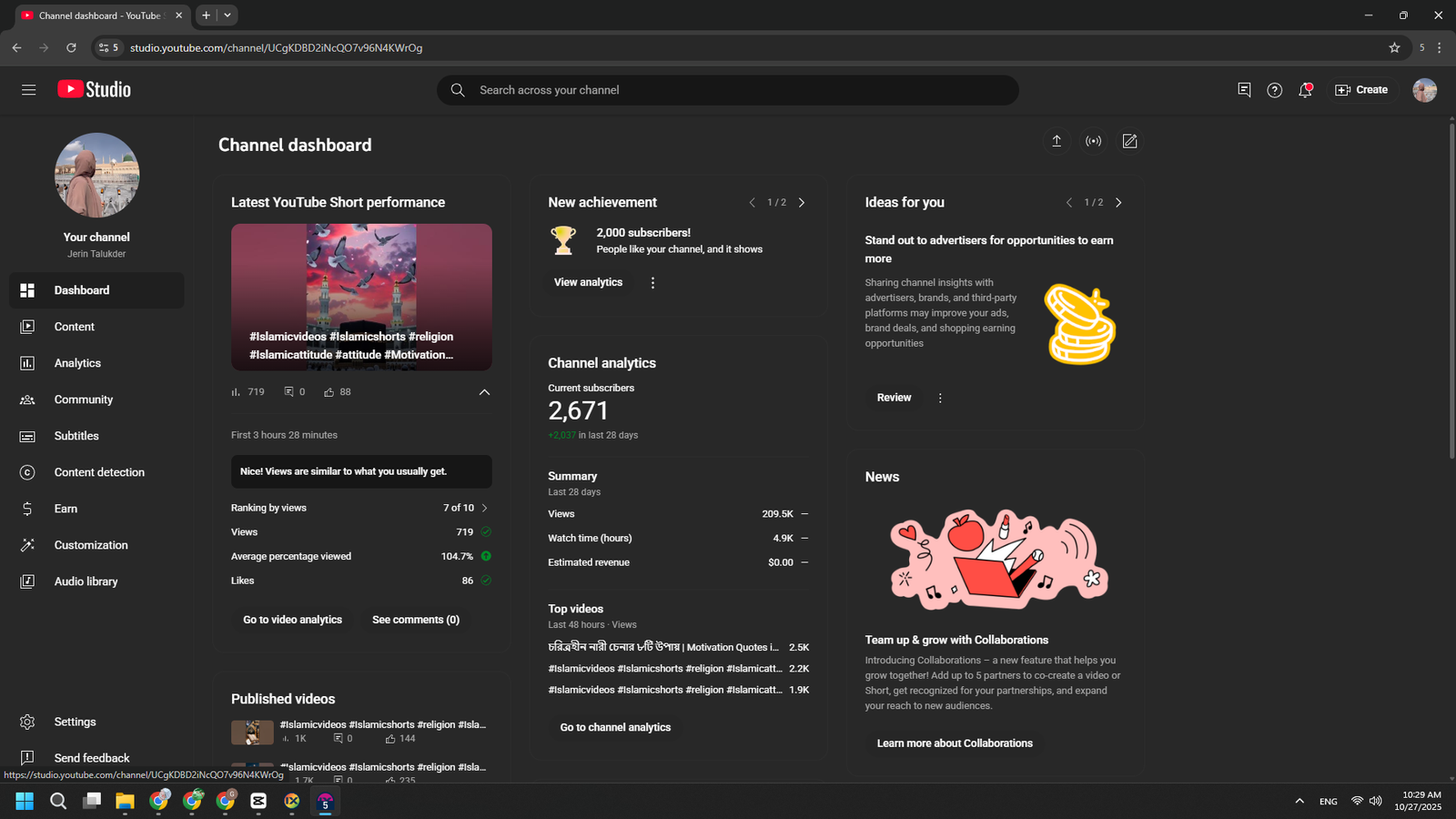Click the search across your channel field
The image size is (1456, 819).
click(728, 90)
